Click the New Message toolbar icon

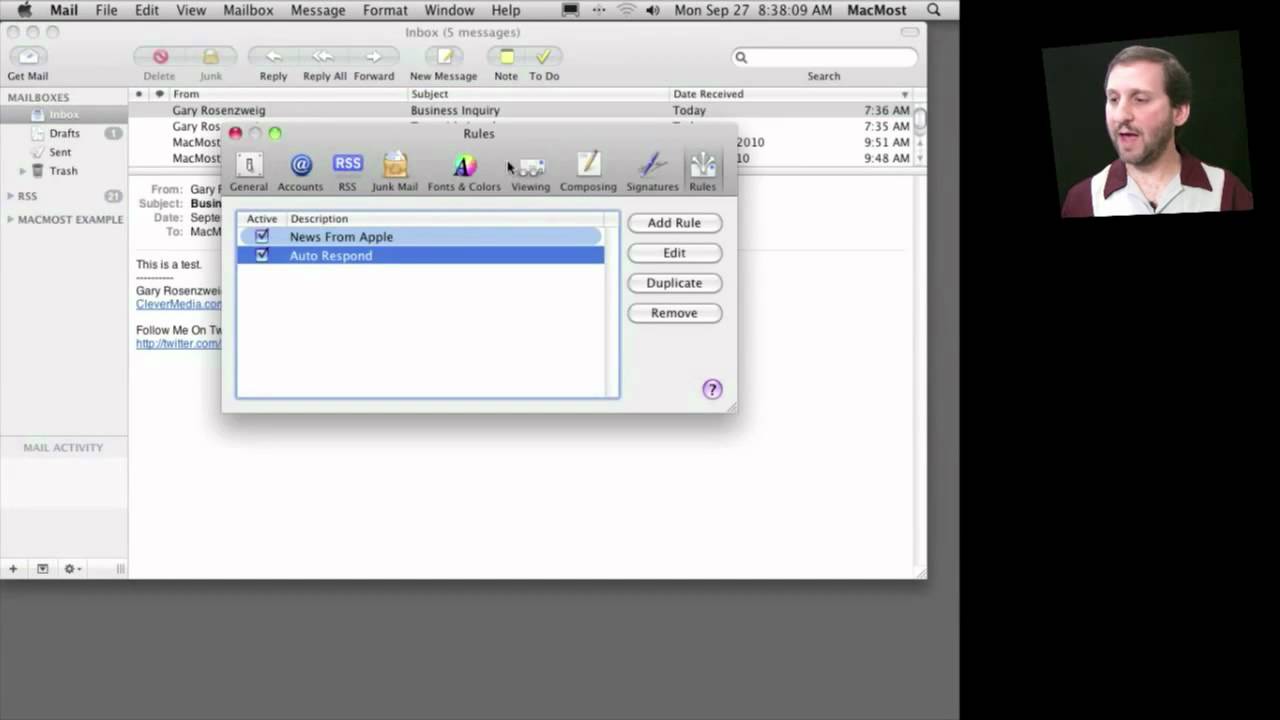444,57
